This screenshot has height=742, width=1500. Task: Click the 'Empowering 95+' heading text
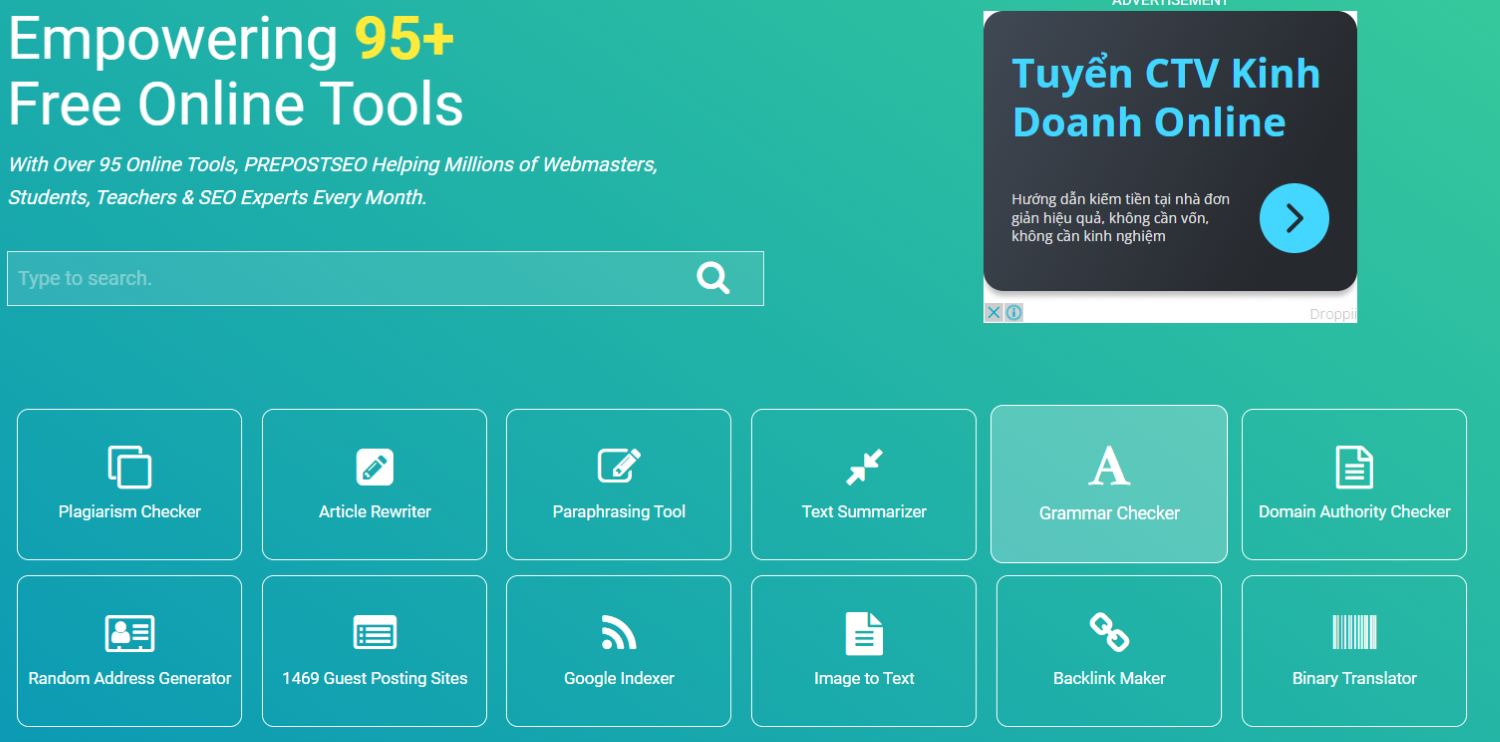coord(231,40)
